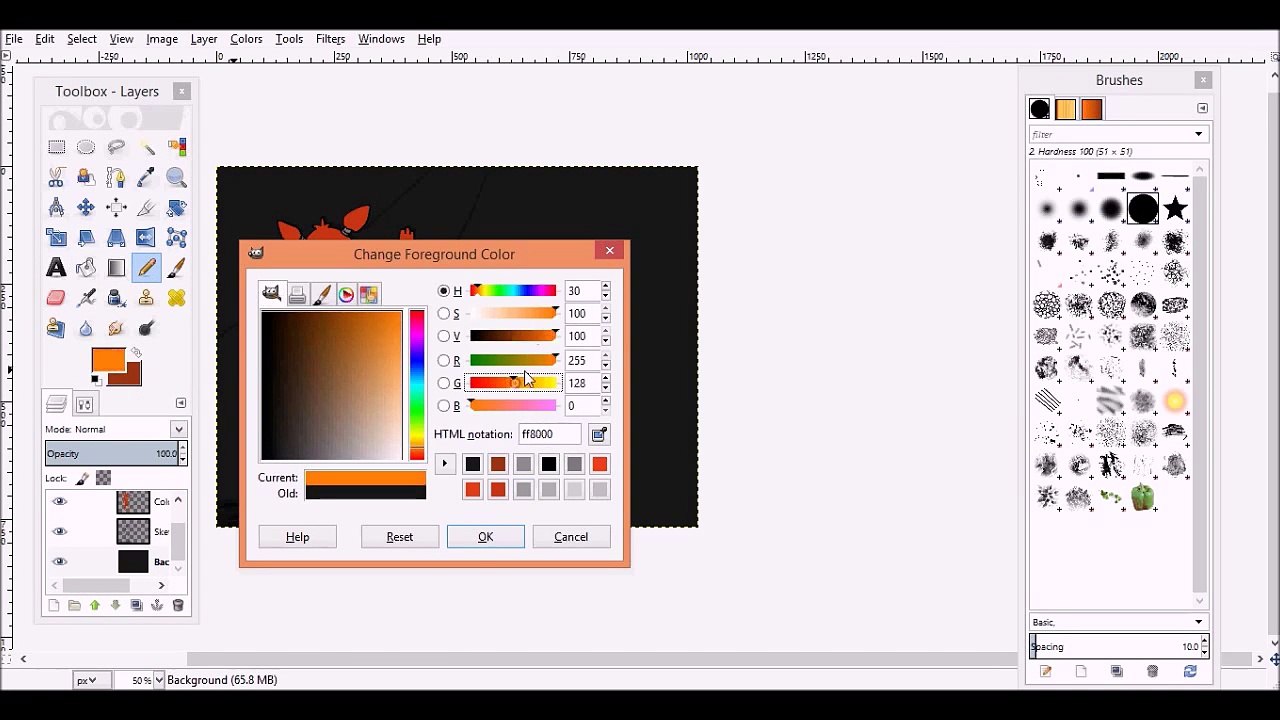Select the B blue radio button
This screenshot has height=720, width=1280.
(444, 406)
